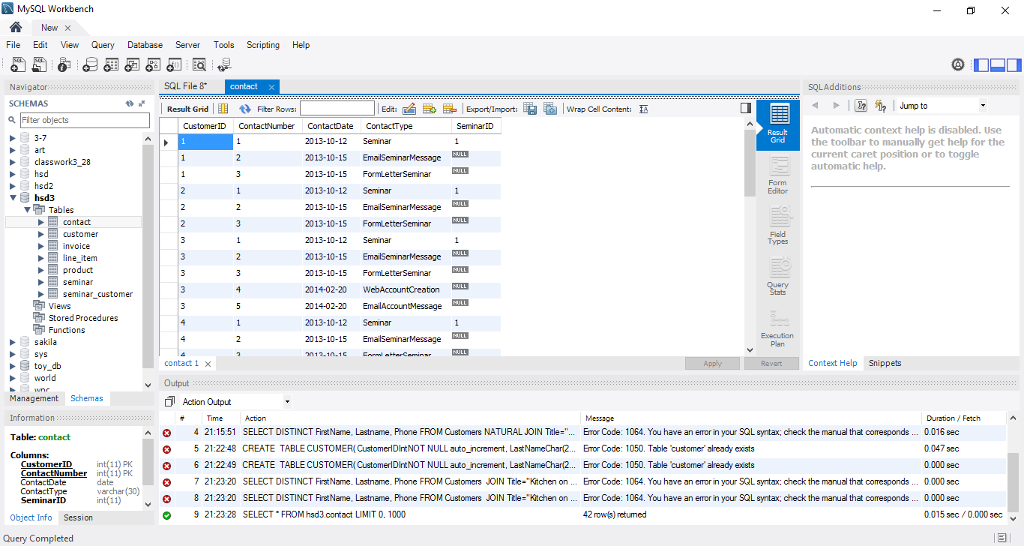Toggle wrap cell content
Screen dimensions: 1024x546
point(643,109)
